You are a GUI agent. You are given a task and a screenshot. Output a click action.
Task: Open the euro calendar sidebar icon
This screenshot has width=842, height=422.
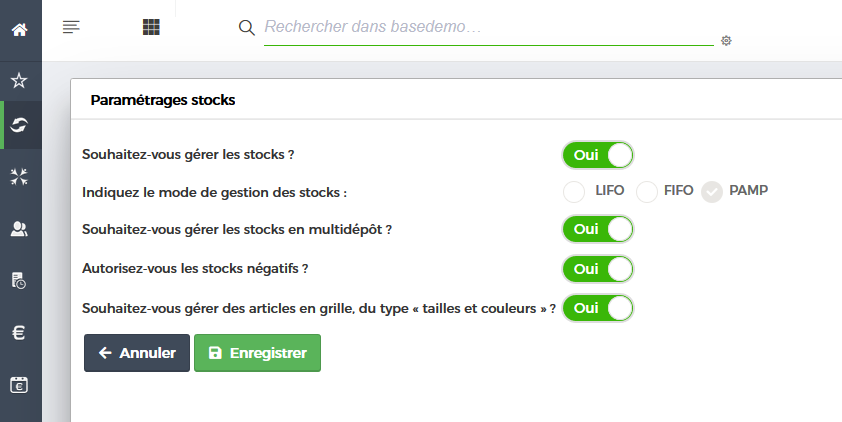tap(19, 385)
